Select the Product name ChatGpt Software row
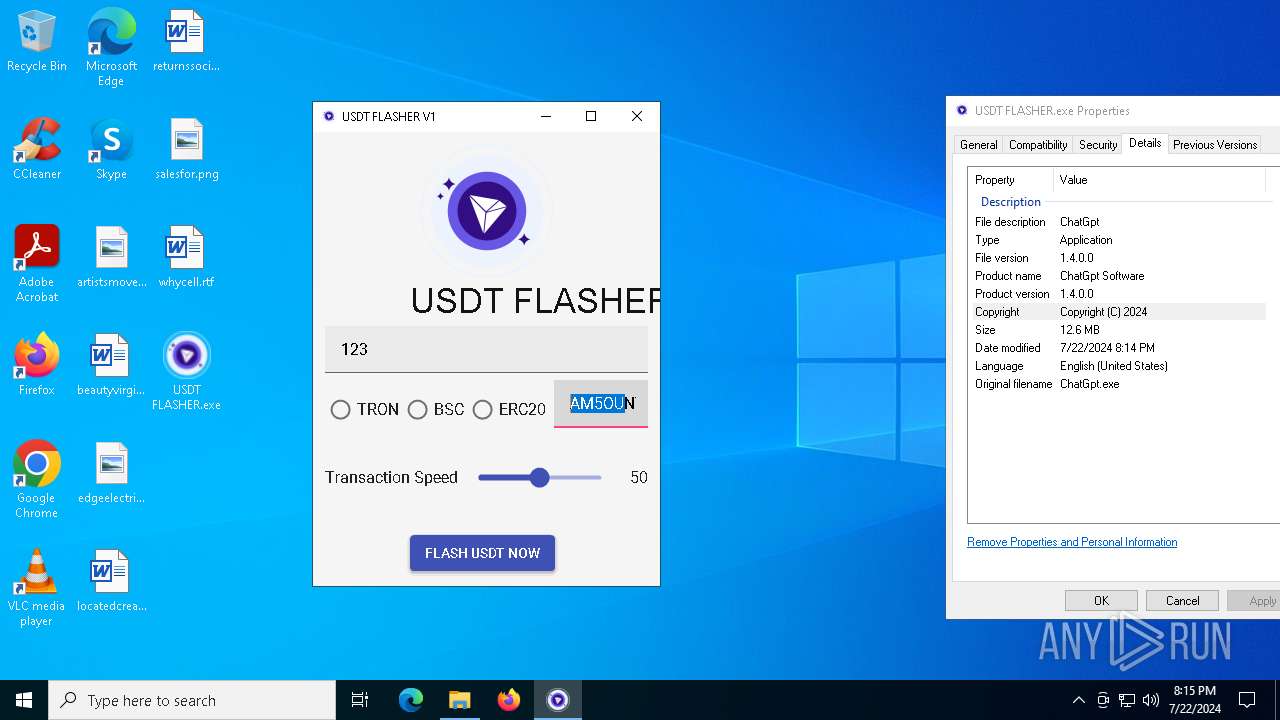This screenshot has height=720, width=1280. (1118, 276)
